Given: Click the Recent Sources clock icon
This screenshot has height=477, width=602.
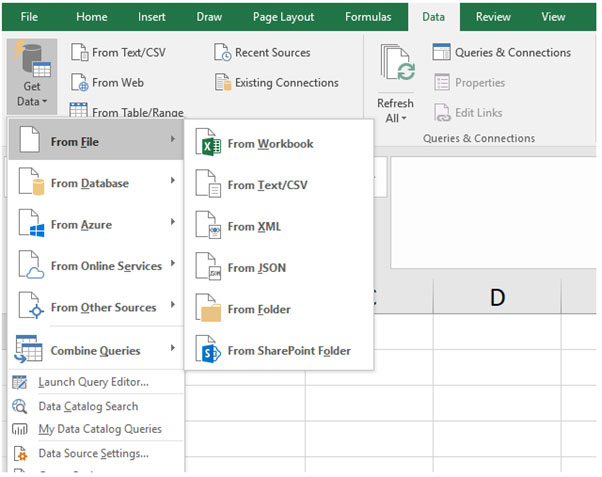Looking at the screenshot, I should (x=223, y=52).
